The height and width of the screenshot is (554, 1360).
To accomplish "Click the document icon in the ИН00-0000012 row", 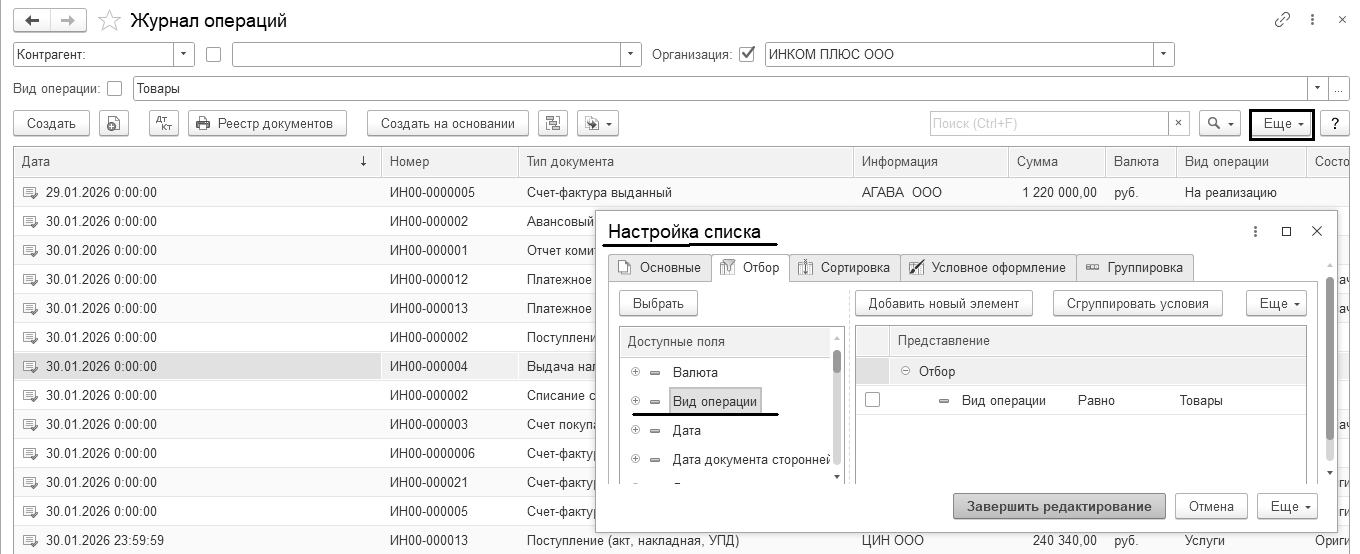I will coord(30,279).
